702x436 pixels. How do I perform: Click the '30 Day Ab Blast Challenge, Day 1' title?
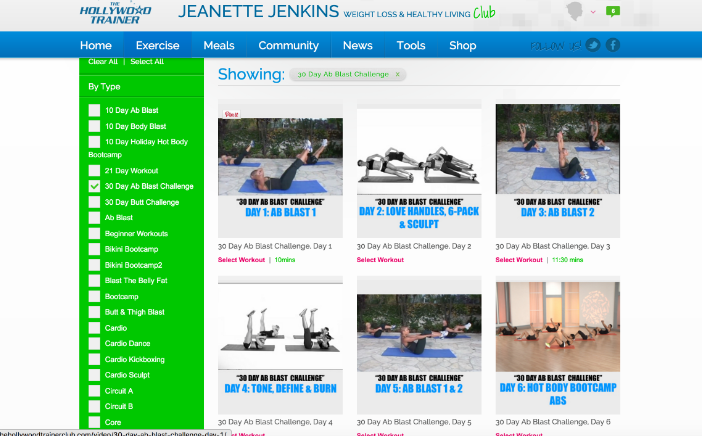[x=275, y=246]
